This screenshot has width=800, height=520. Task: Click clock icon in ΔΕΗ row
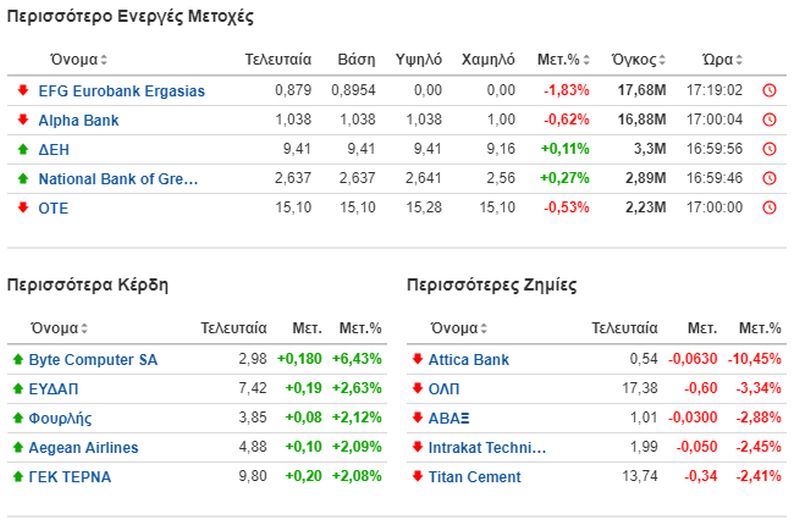[769, 149]
